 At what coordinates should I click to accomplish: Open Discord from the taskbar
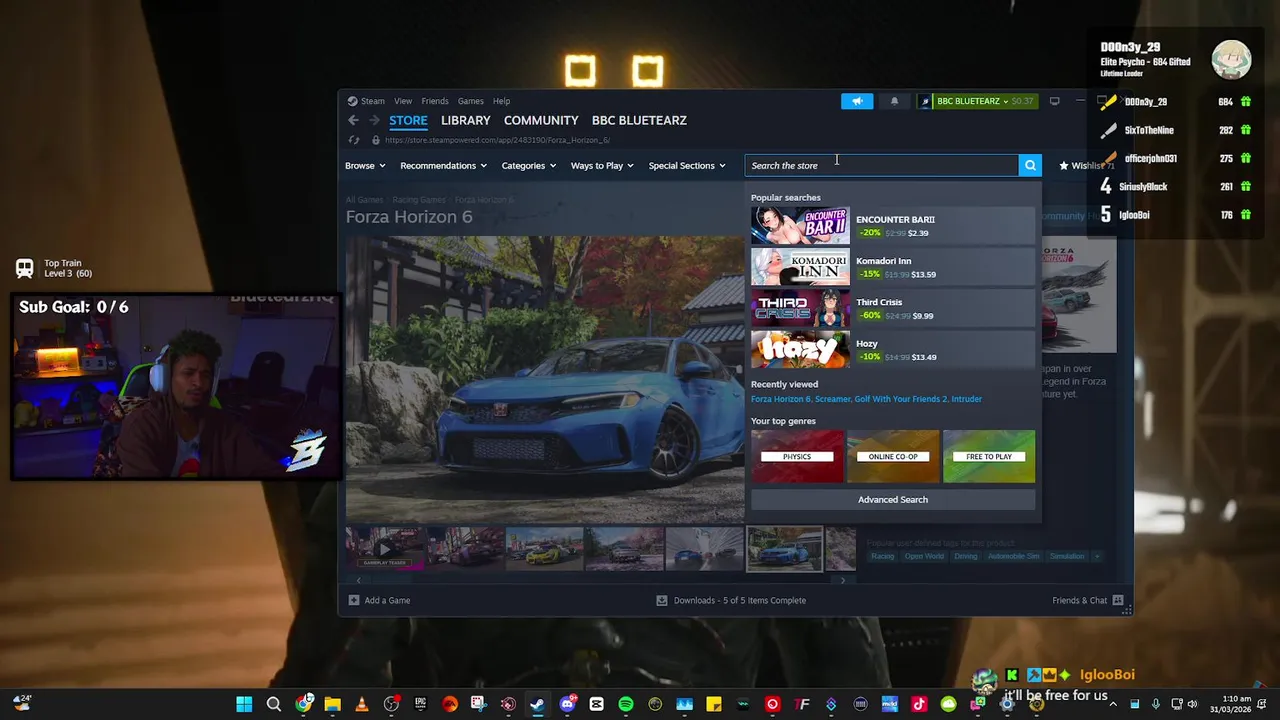pos(567,704)
